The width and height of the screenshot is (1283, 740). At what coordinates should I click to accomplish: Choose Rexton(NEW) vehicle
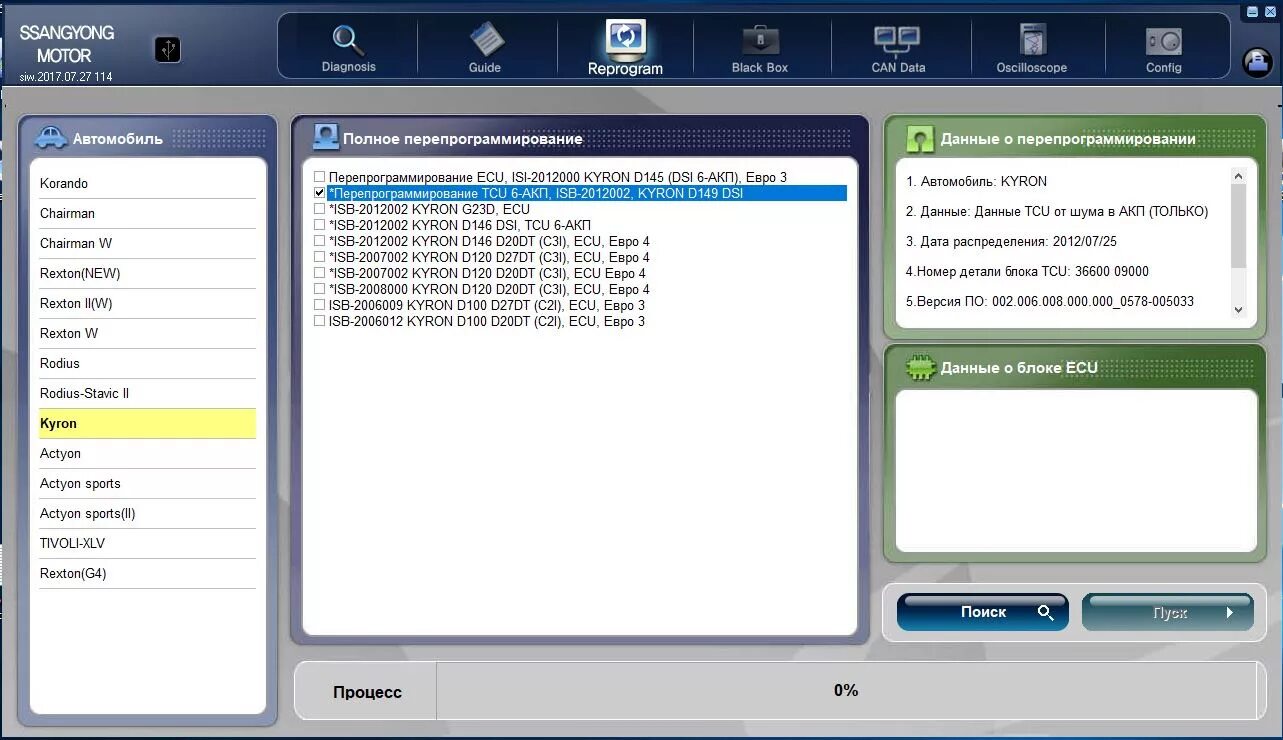click(x=147, y=273)
